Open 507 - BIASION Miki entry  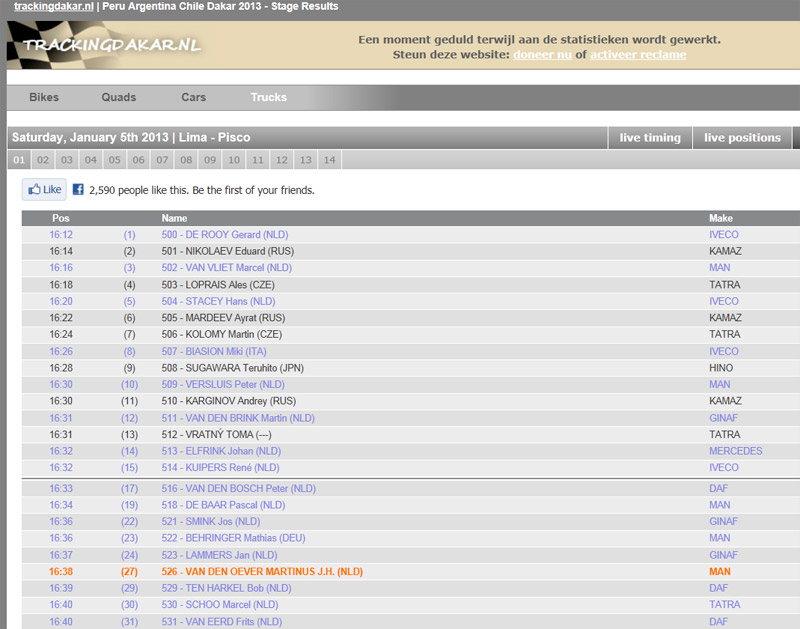tap(214, 351)
